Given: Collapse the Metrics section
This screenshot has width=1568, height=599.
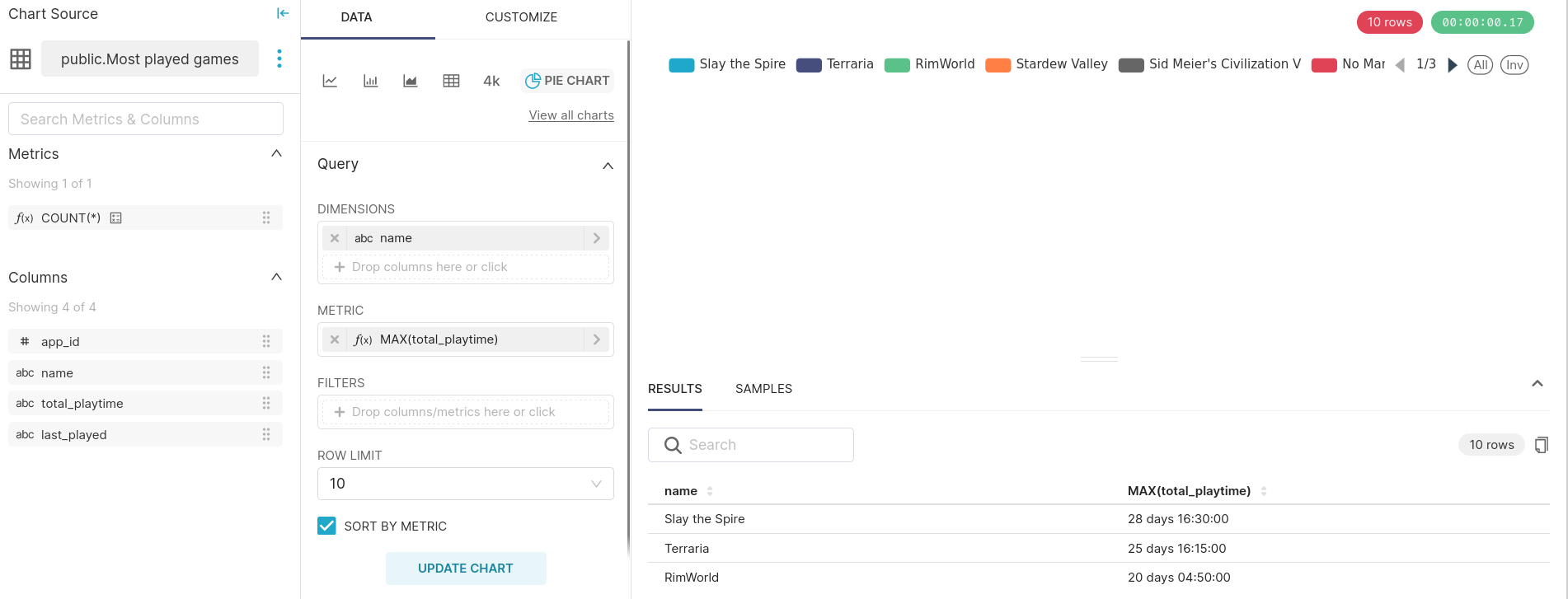Looking at the screenshot, I should pyautogui.click(x=277, y=153).
